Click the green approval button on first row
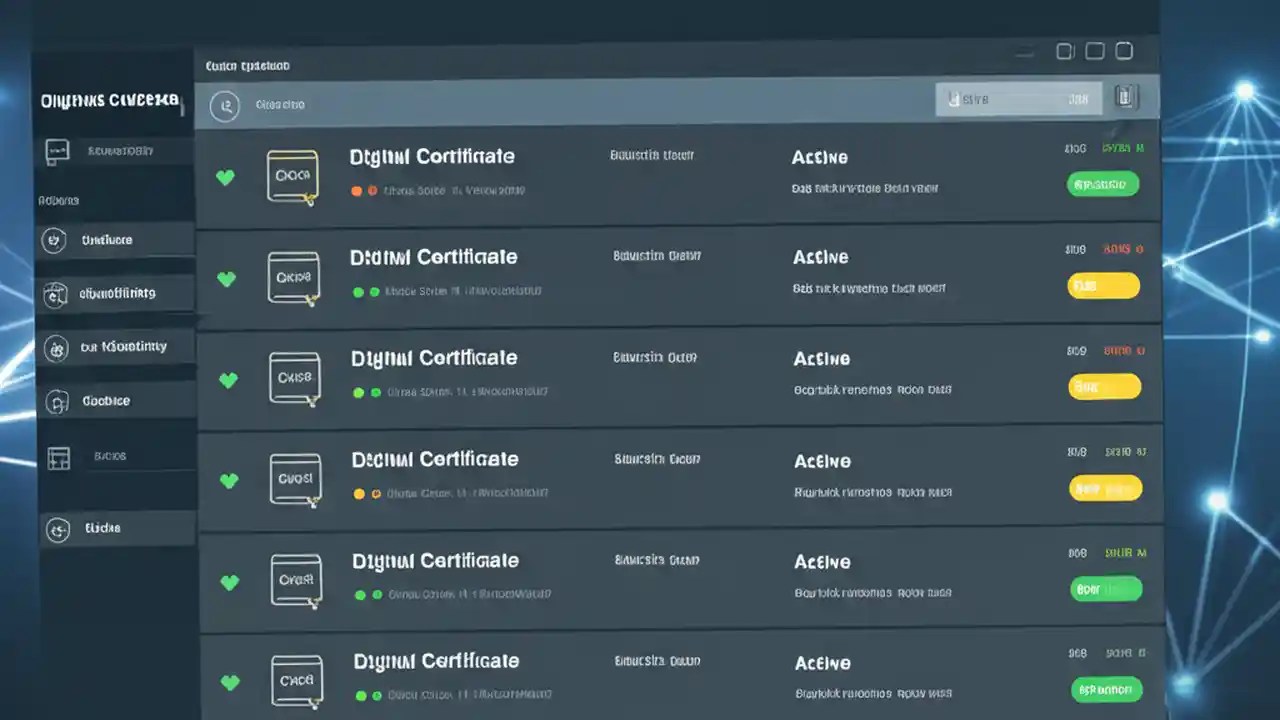The height and width of the screenshot is (720, 1280). click(x=1102, y=184)
